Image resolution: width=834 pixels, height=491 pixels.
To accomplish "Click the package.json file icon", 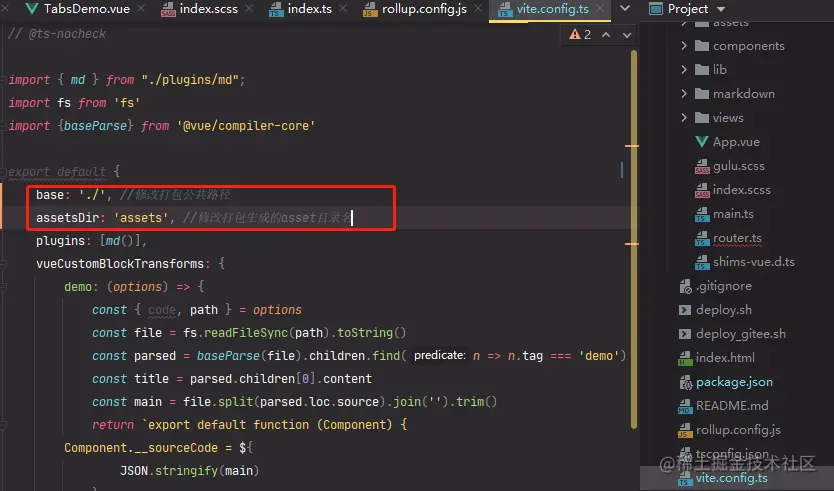I will pyautogui.click(x=685, y=382).
